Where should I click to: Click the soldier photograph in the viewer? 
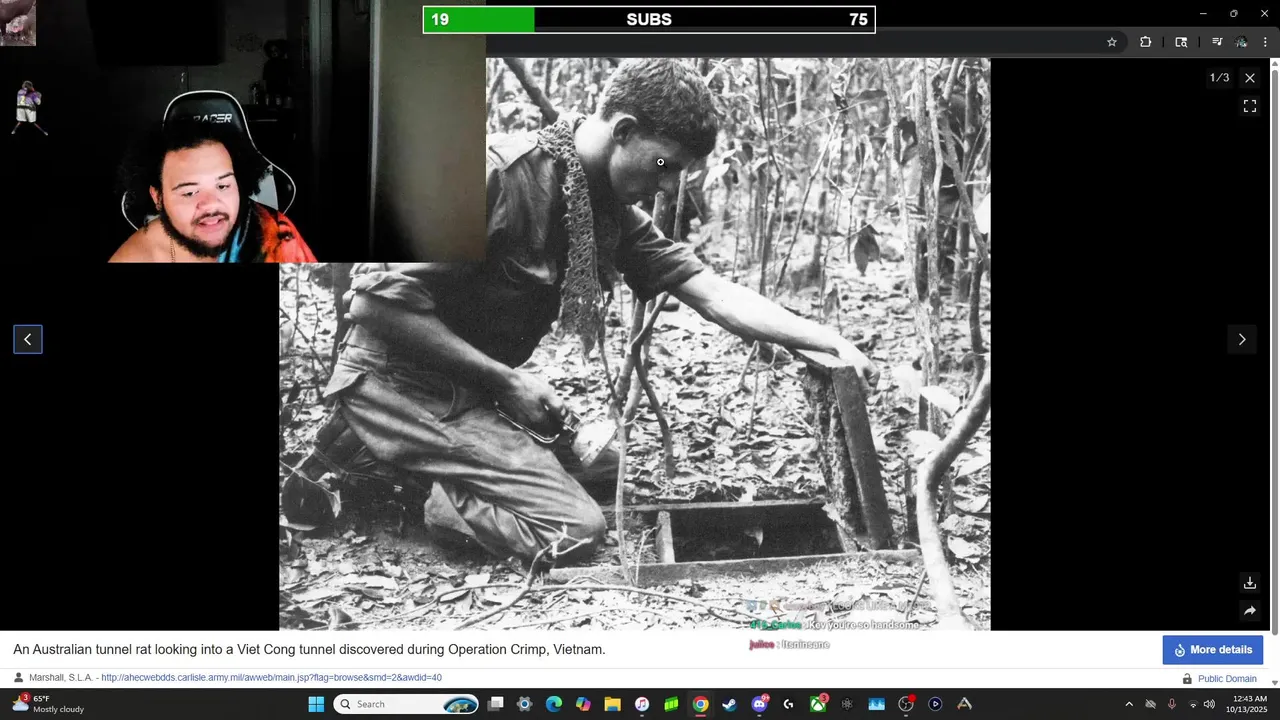point(634,344)
